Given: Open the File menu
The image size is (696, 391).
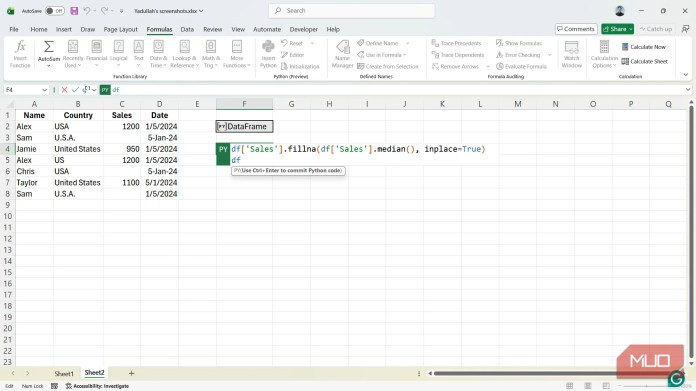Looking at the screenshot, I should tap(14, 29).
